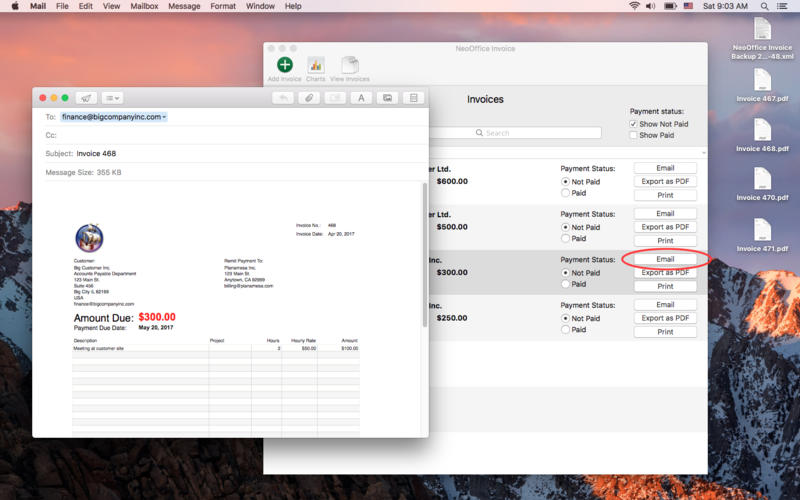Mark the $300.00 invoice as Paid

pos(565,284)
